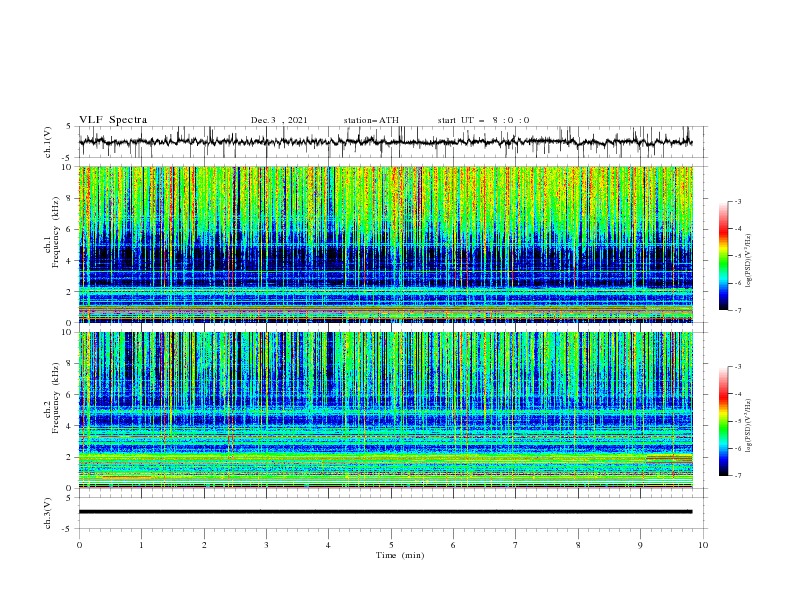This screenshot has height=612, width=792.
Task: Click time axis tick label "1"
Action: [x=141, y=545]
